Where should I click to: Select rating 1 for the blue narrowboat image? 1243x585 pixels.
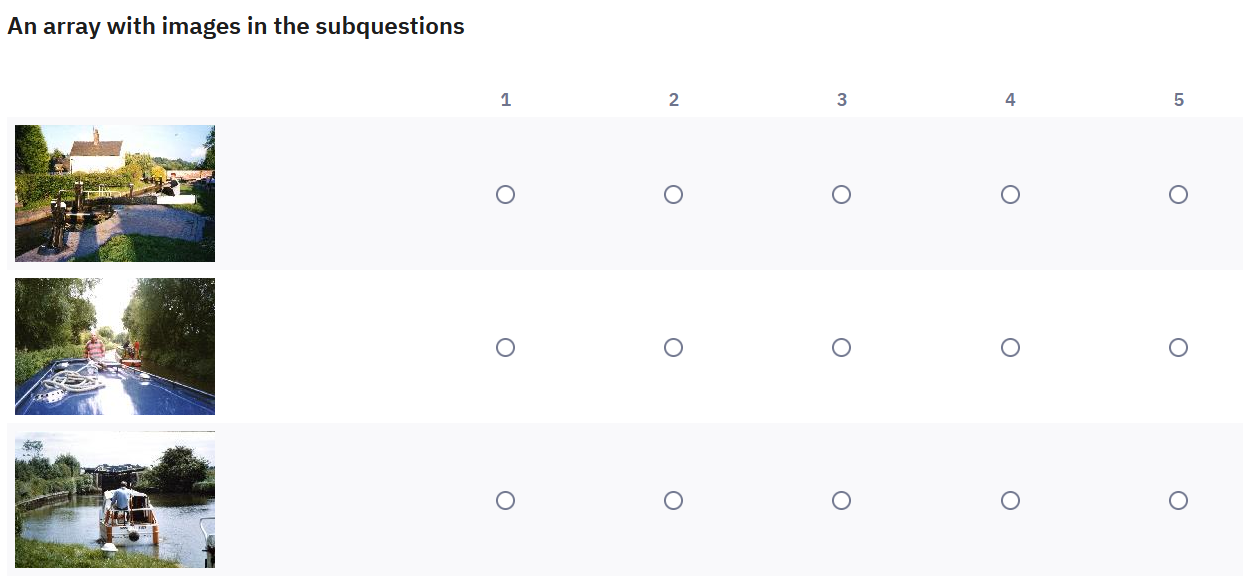(x=505, y=347)
